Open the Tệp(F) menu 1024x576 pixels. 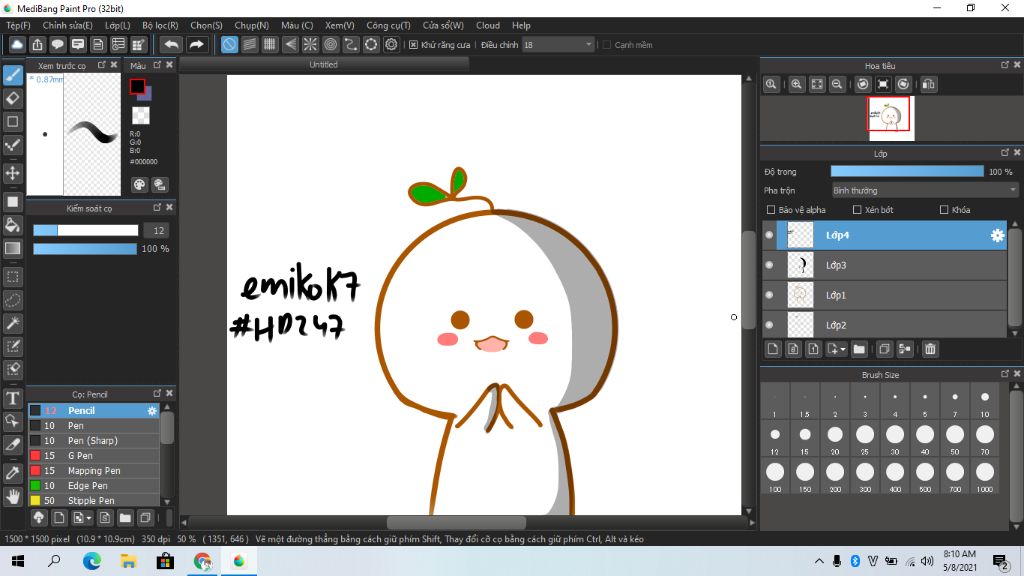18,25
